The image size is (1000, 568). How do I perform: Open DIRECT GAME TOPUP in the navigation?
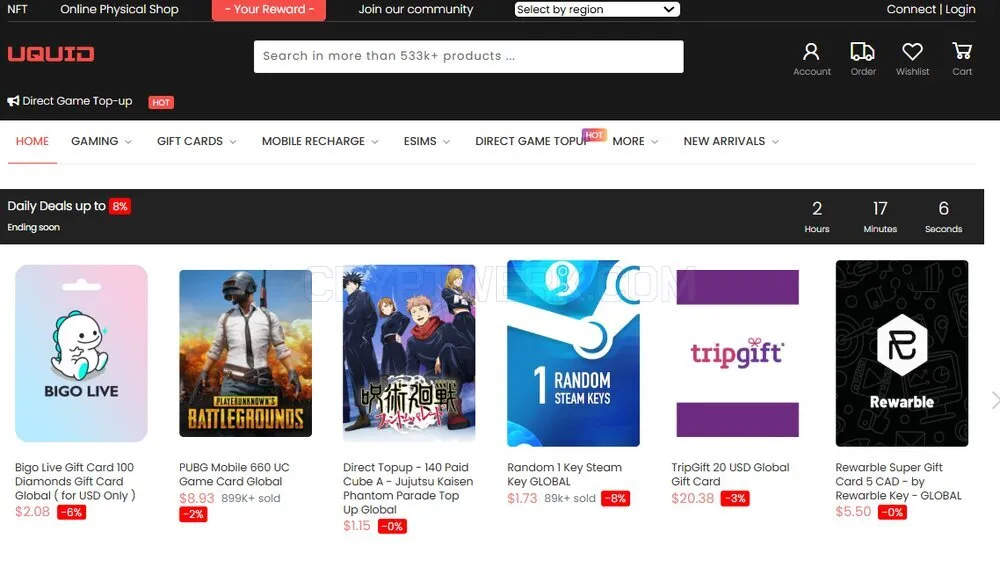click(x=532, y=141)
